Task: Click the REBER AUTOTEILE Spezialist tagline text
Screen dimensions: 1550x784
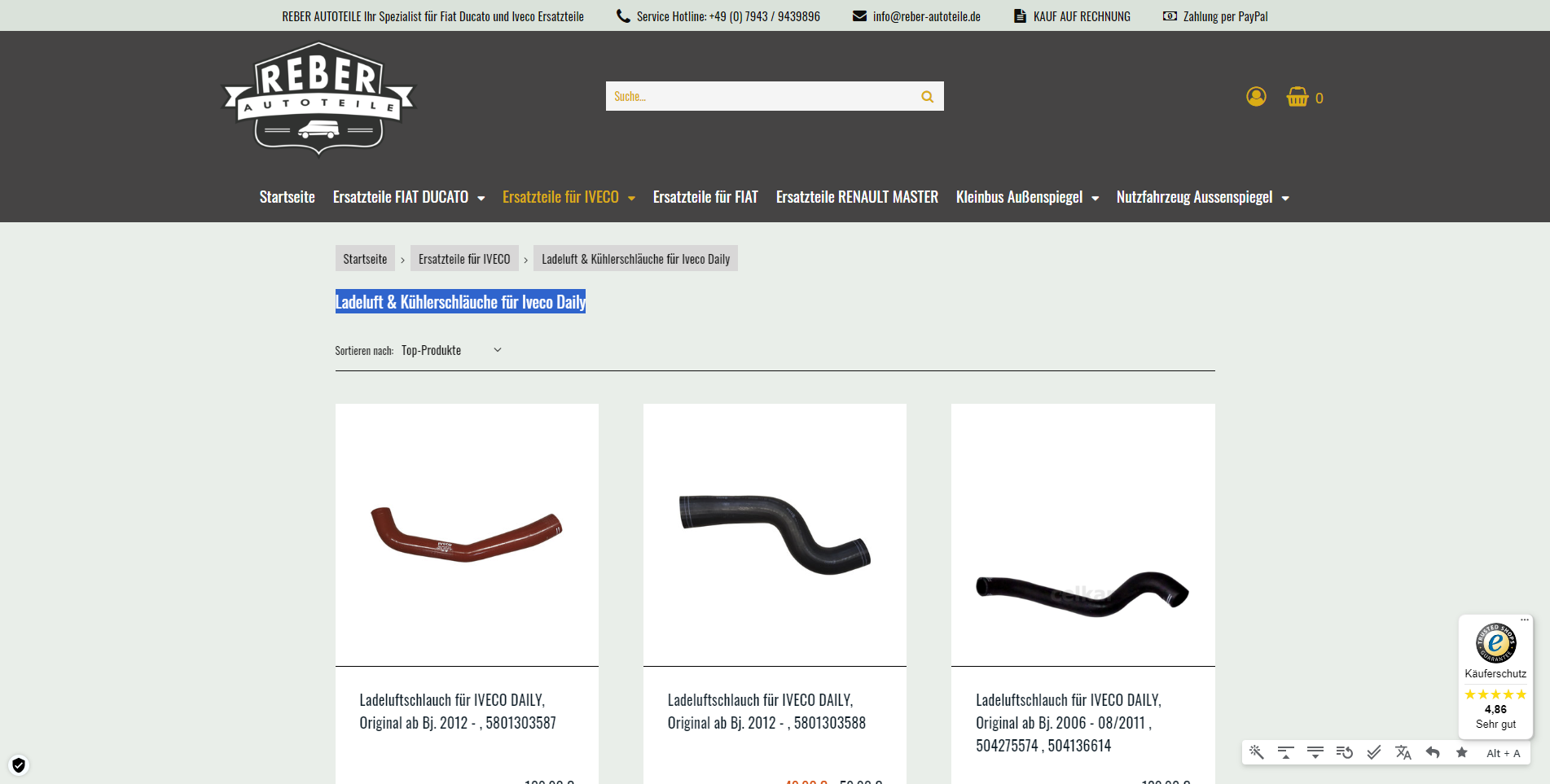Action: (x=433, y=16)
